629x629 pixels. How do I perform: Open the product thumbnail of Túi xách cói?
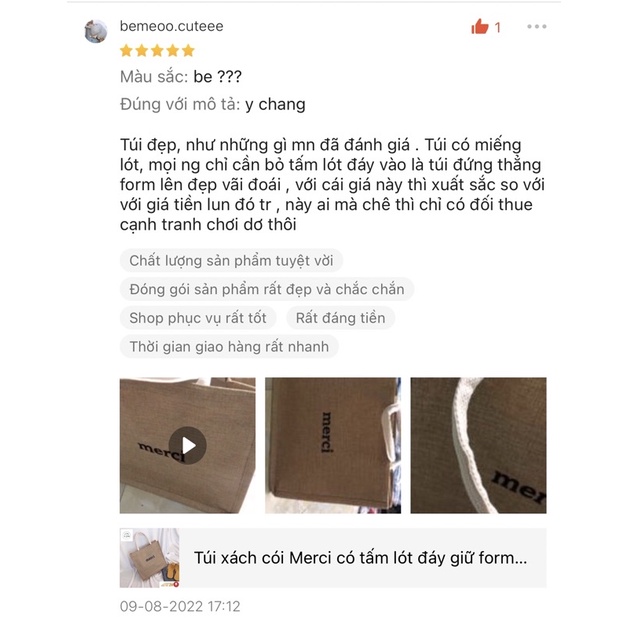click(x=150, y=558)
